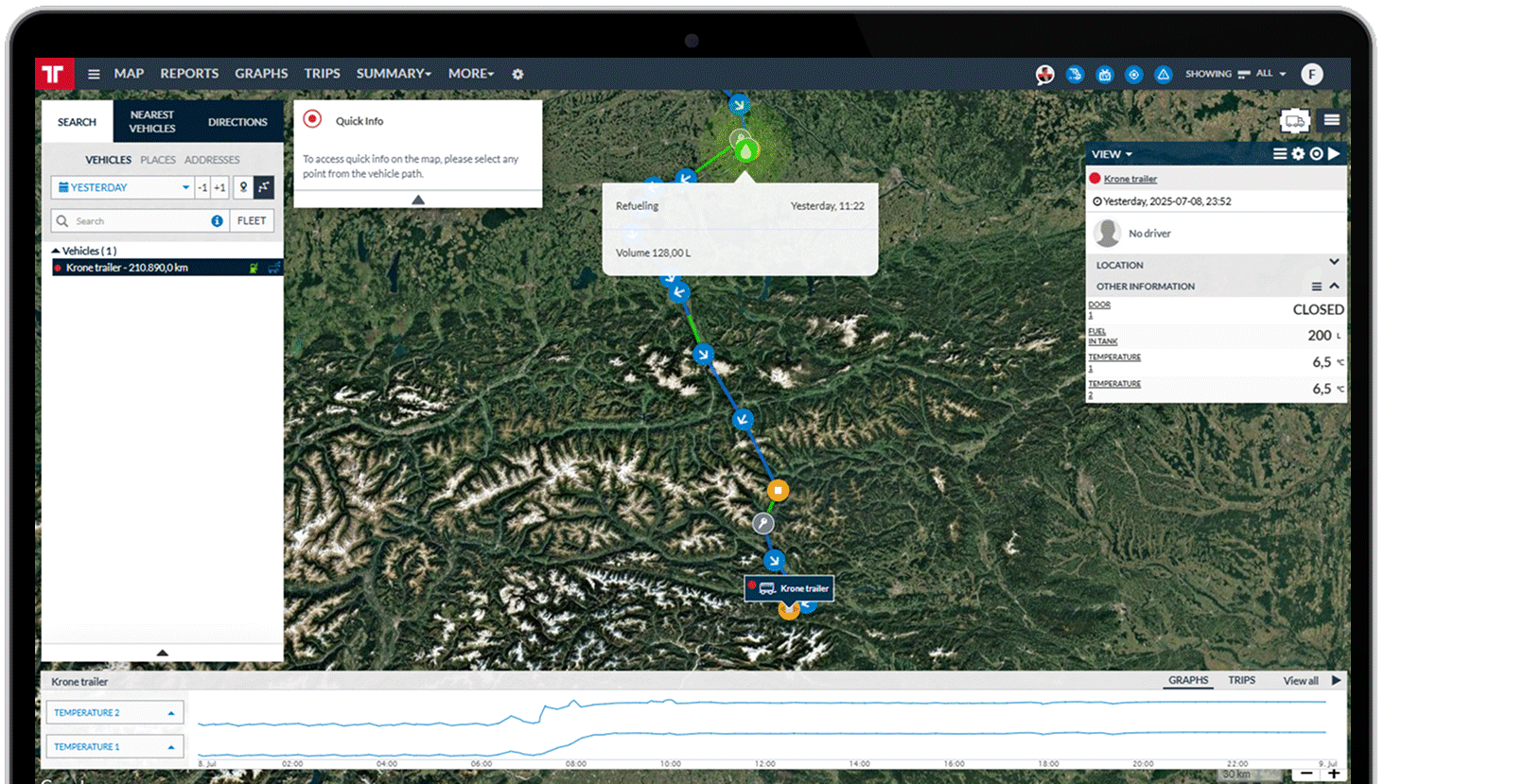
Task: Click the -1 day stepper button
Action: pyautogui.click(x=202, y=187)
